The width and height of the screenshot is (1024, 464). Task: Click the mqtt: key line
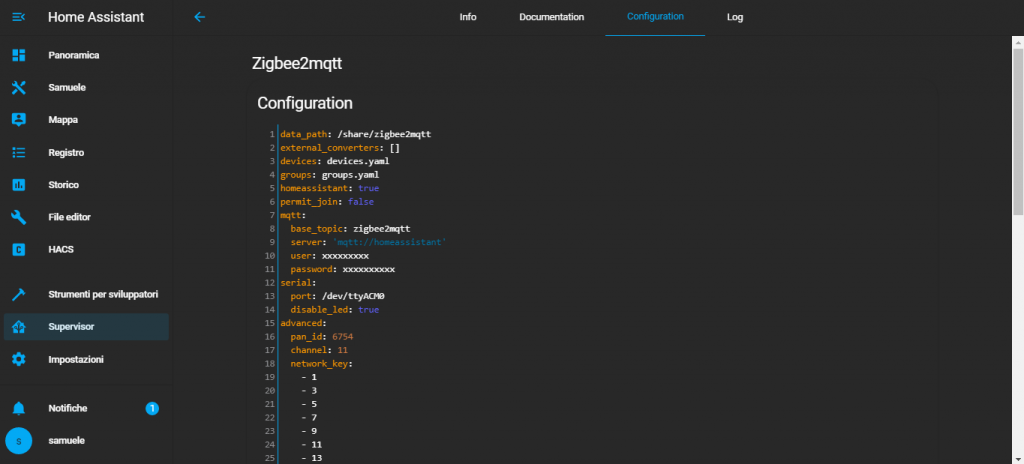pos(293,215)
